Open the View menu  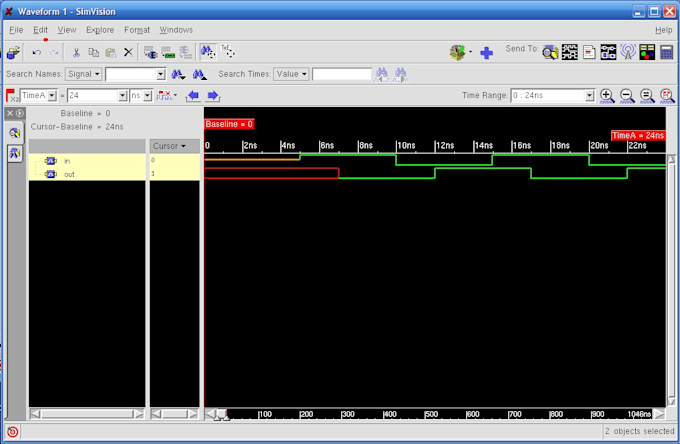[67, 30]
